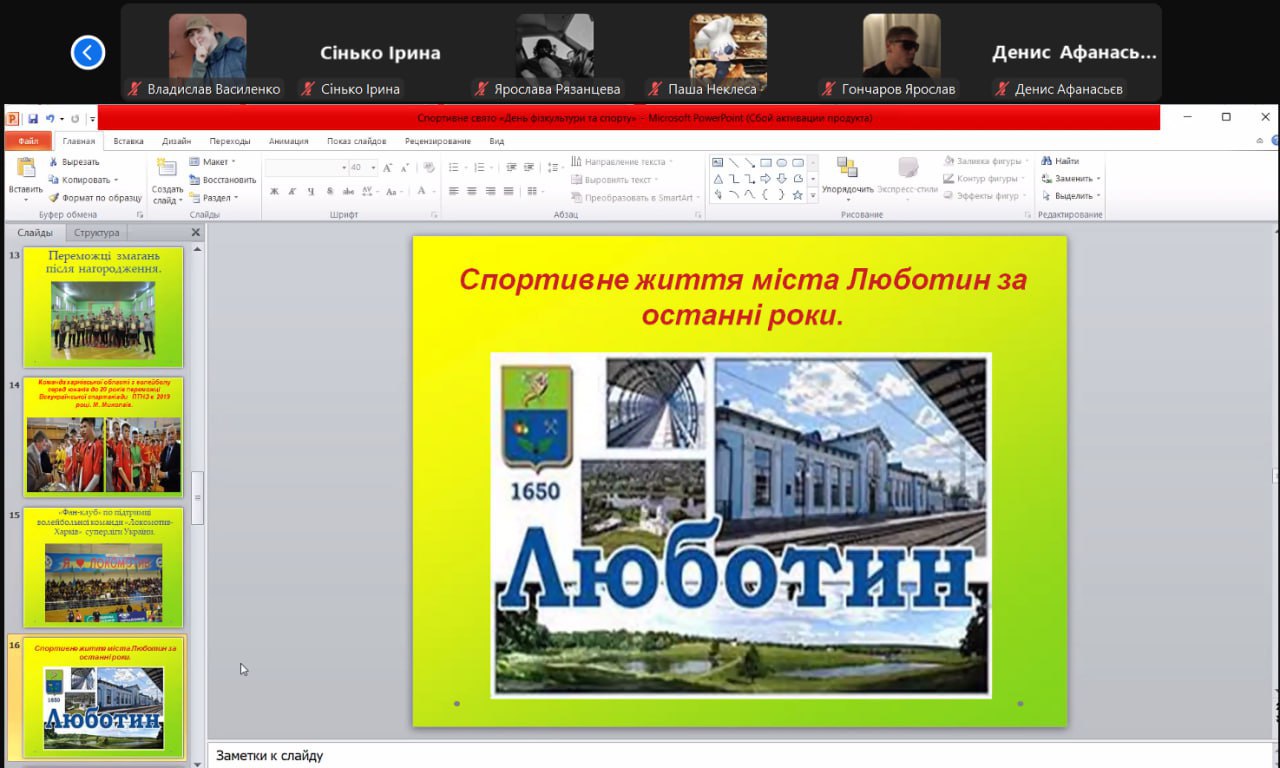The width and height of the screenshot is (1280, 768).
Task: Click Find (Найти) binoculars button
Action: (1060, 161)
